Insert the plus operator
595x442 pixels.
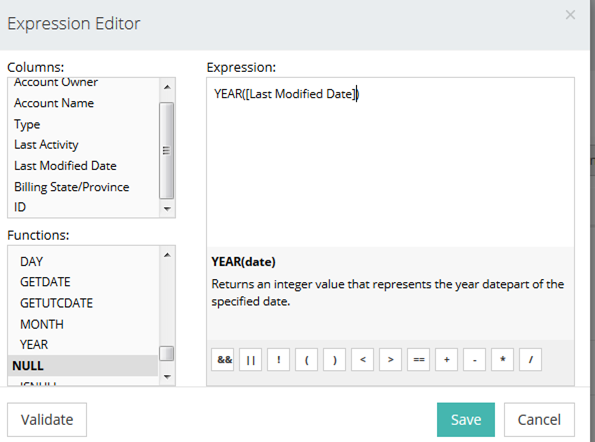(x=447, y=360)
